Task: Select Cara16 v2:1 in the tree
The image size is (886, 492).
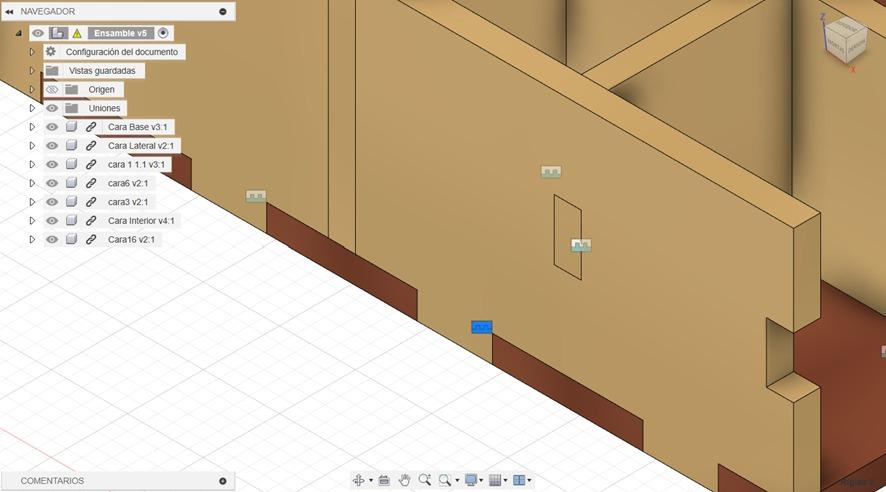Action: pos(131,240)
